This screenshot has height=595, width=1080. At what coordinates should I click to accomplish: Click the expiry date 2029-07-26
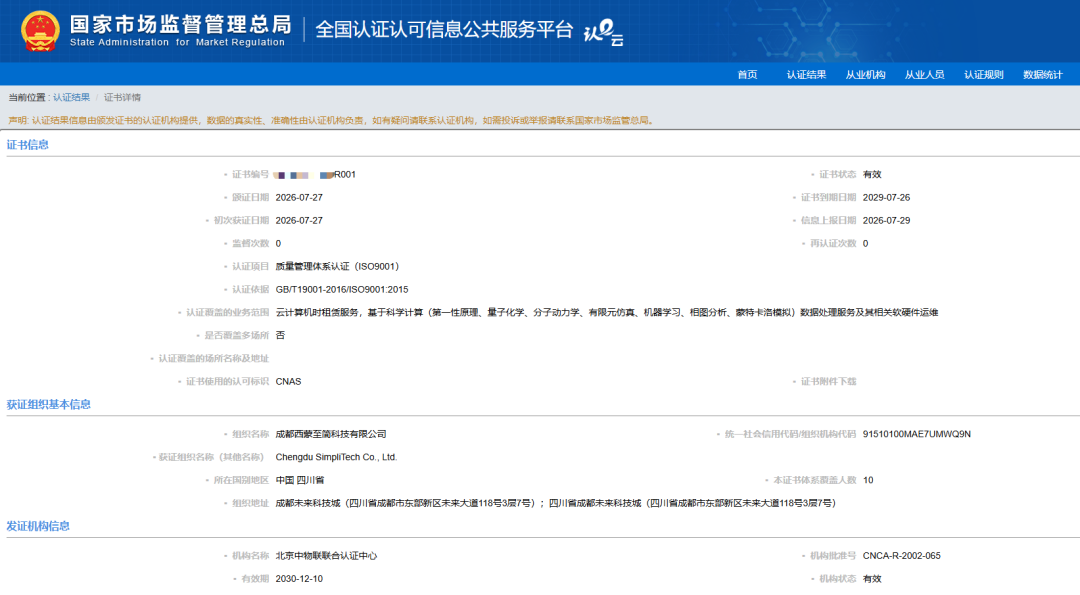(886, 198)
